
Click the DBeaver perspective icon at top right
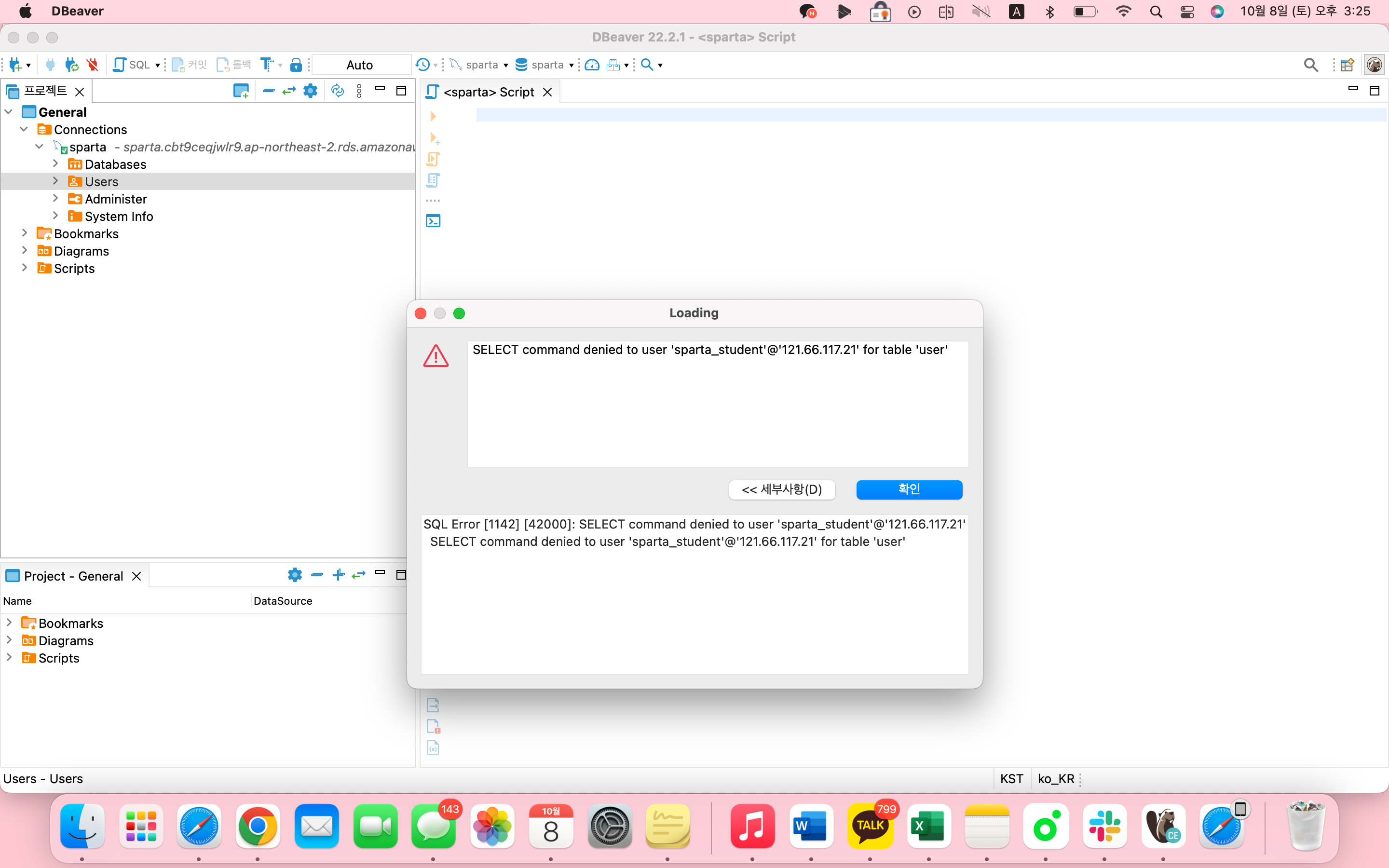point(1374,65)
